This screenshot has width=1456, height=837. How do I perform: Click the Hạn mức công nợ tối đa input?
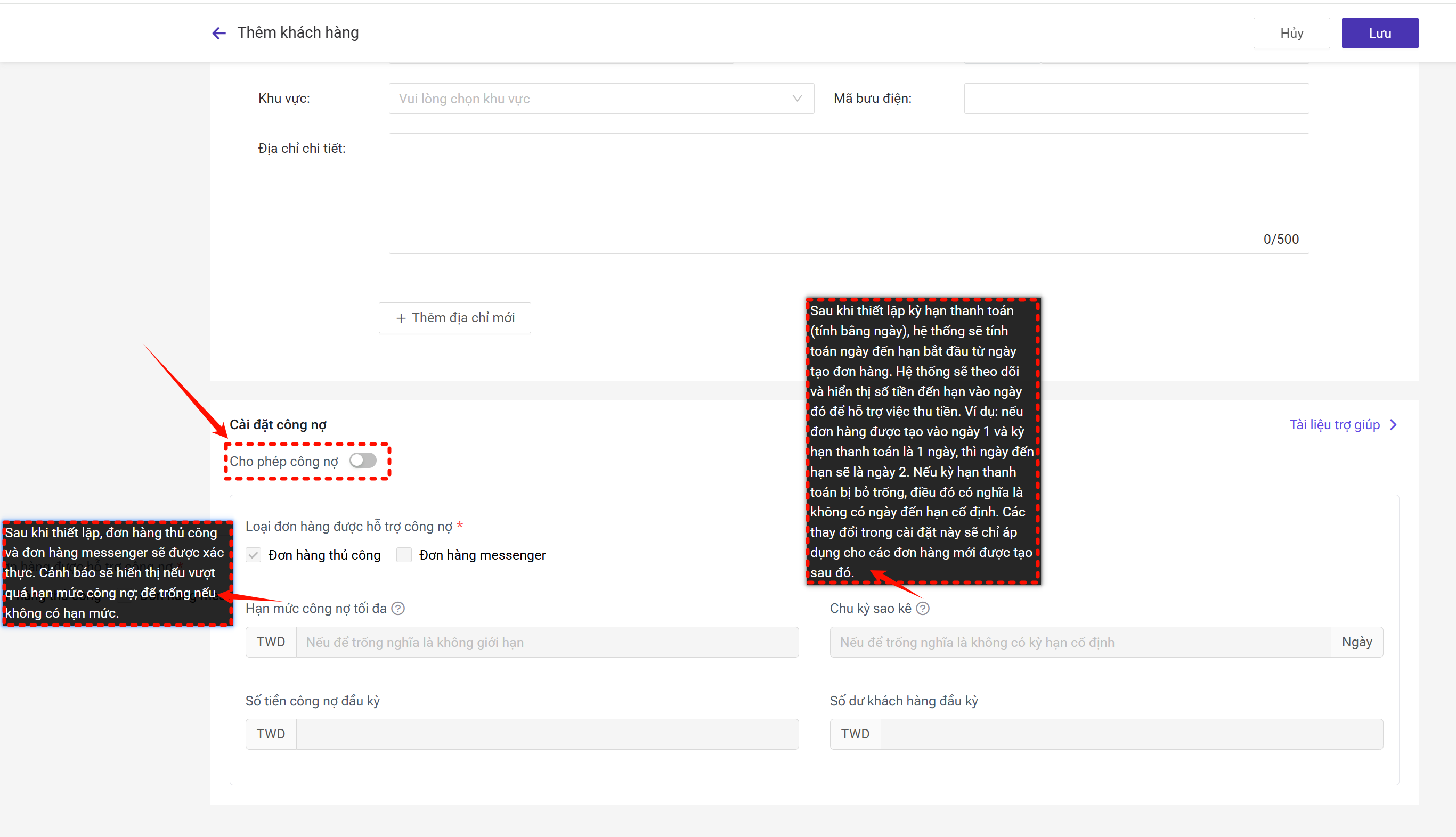pyautogui.click(x=546, y=642)
